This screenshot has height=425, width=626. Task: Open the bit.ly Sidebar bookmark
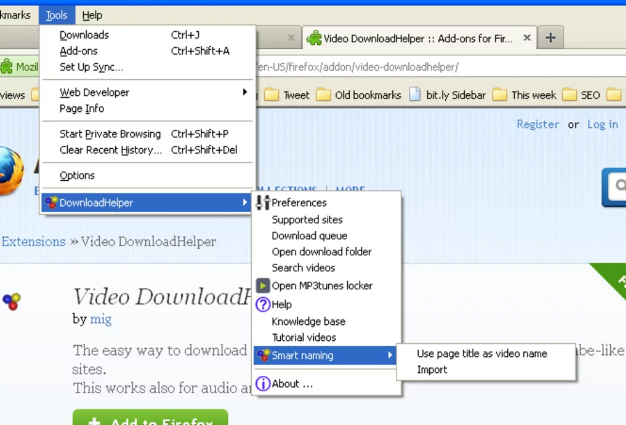pyautogui.click(x=447, y=95)
